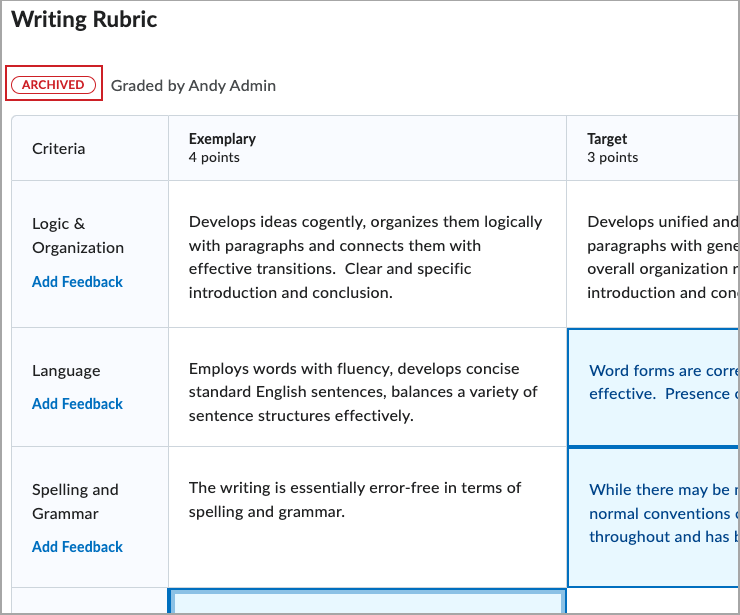
Task: Click Add Feedback under Language
Action: (x=77, y=404)
